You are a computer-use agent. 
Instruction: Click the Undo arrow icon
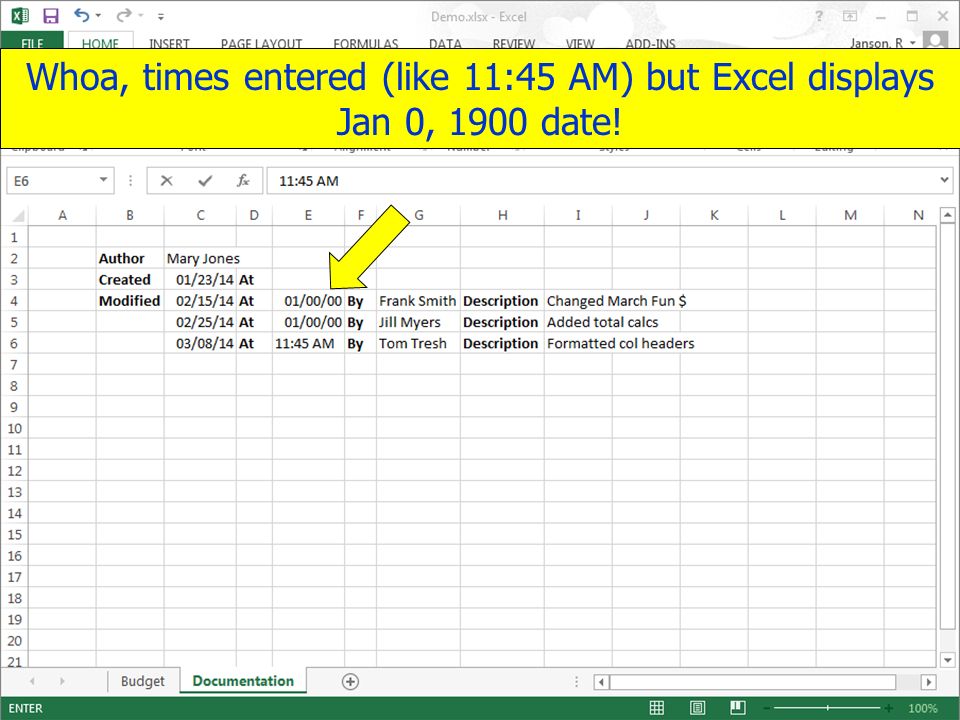click(81, 15)
